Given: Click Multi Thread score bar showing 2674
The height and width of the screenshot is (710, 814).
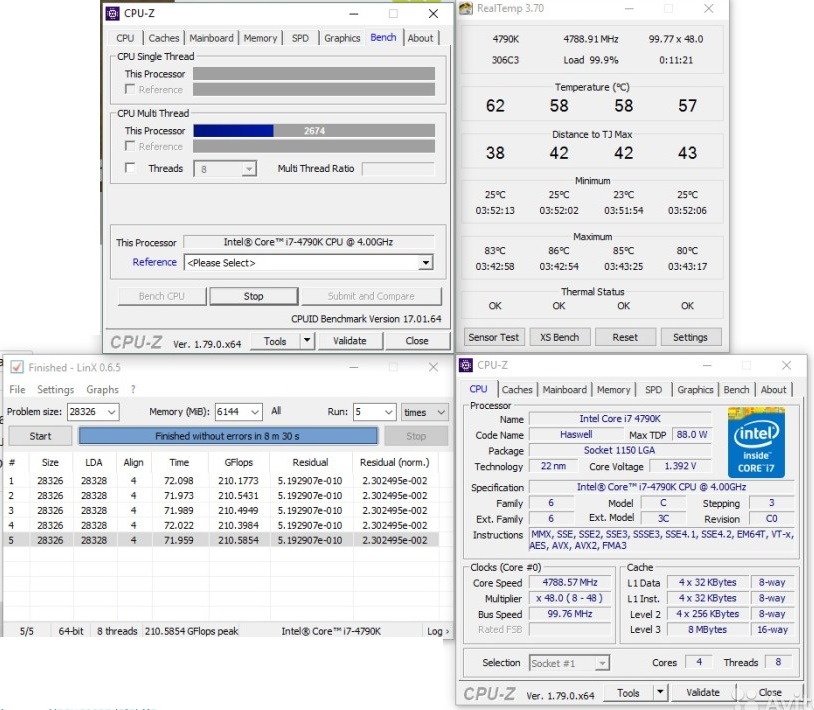Looking at the screenshot, I should 314,131.
